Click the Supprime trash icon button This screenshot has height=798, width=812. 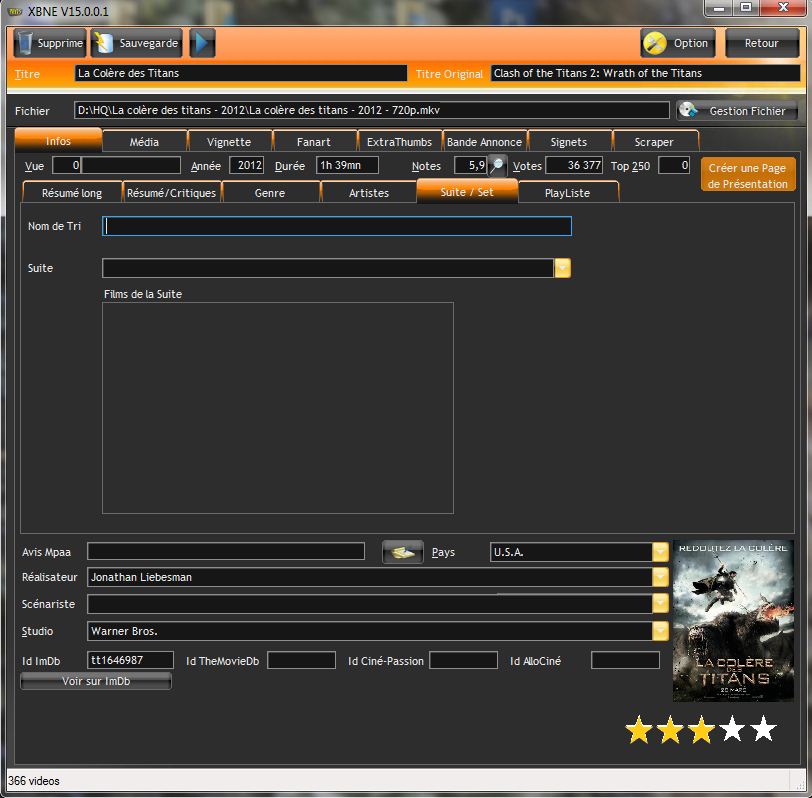(x=50, y=43)
